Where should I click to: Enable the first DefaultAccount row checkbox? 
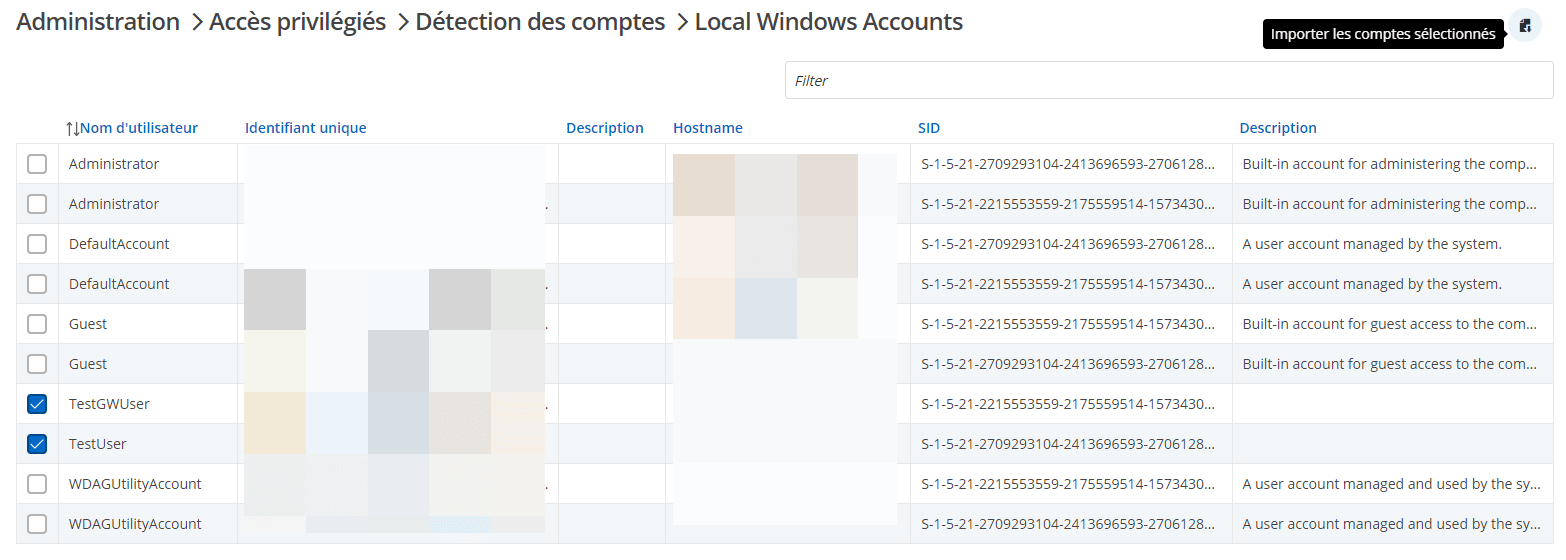(x=37, y=244)
